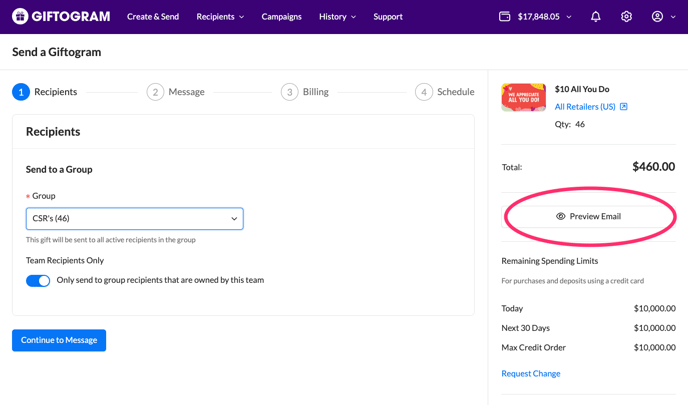Jump to the Billing step

(x=305, y=92)
